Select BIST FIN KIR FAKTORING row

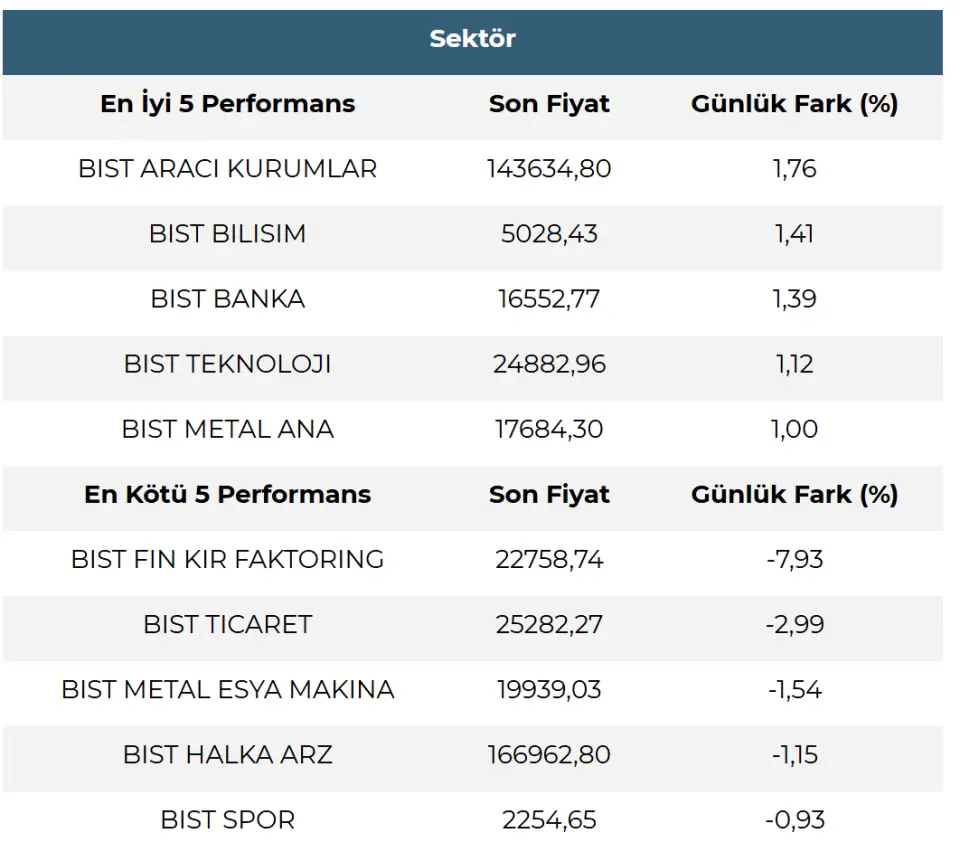point(227,559)
